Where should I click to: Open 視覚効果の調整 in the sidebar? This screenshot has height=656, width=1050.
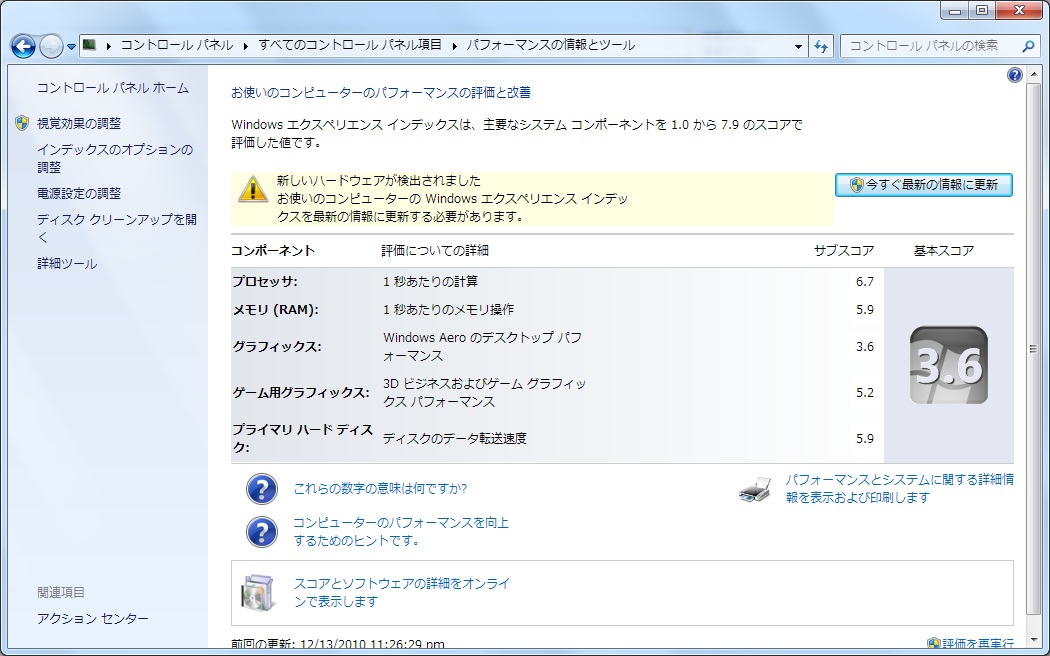point(79,123)
